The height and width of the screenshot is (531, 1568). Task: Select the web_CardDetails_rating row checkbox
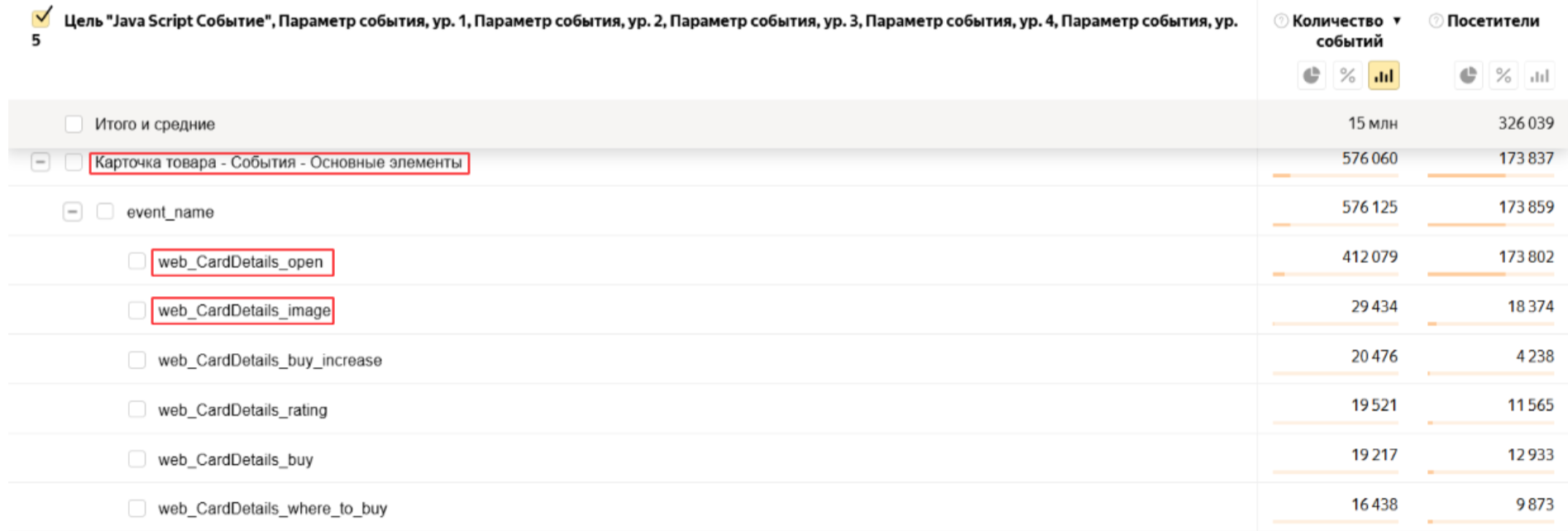coord(136,409)
